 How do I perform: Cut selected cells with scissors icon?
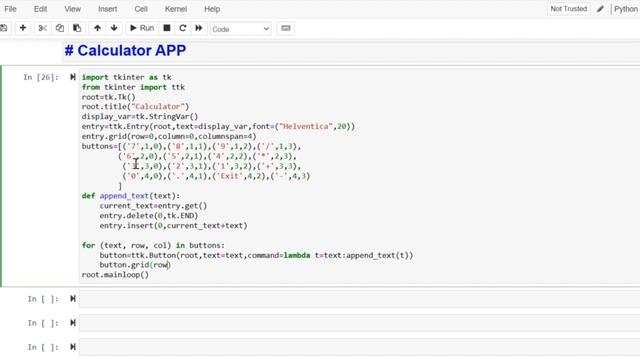(x=42, y=28)
